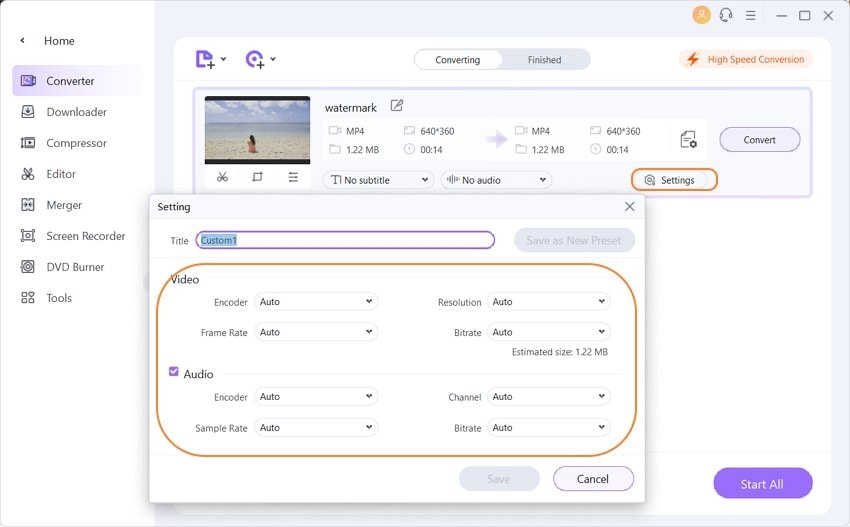This screenshot has height=527, width=850.
Task: Click the Convert button
Action: [x=759, y=139]
